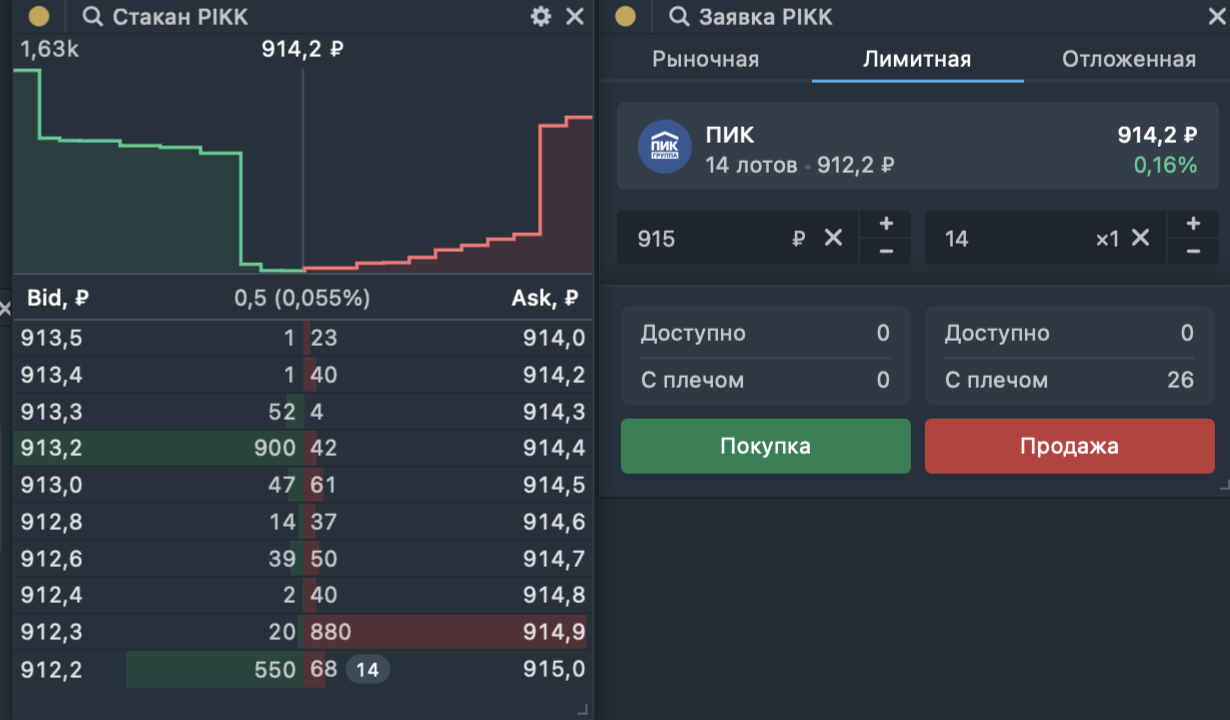Click the ПИК group logo

tap(664, 146)
